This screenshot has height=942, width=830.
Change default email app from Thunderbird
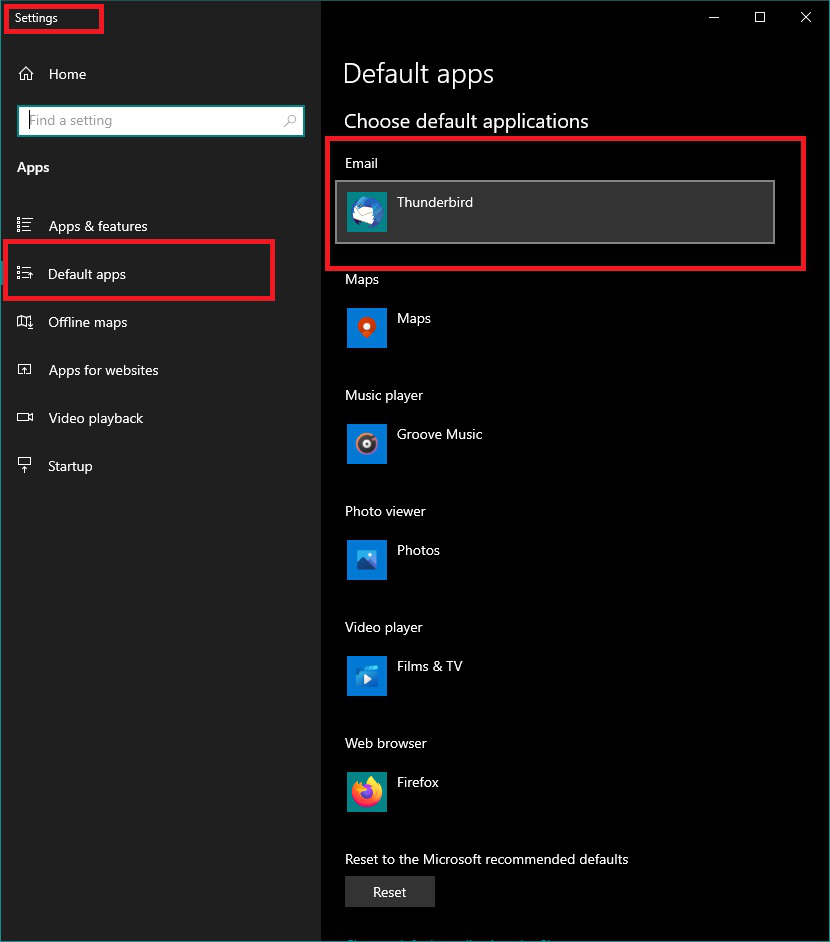coord(555,212)
